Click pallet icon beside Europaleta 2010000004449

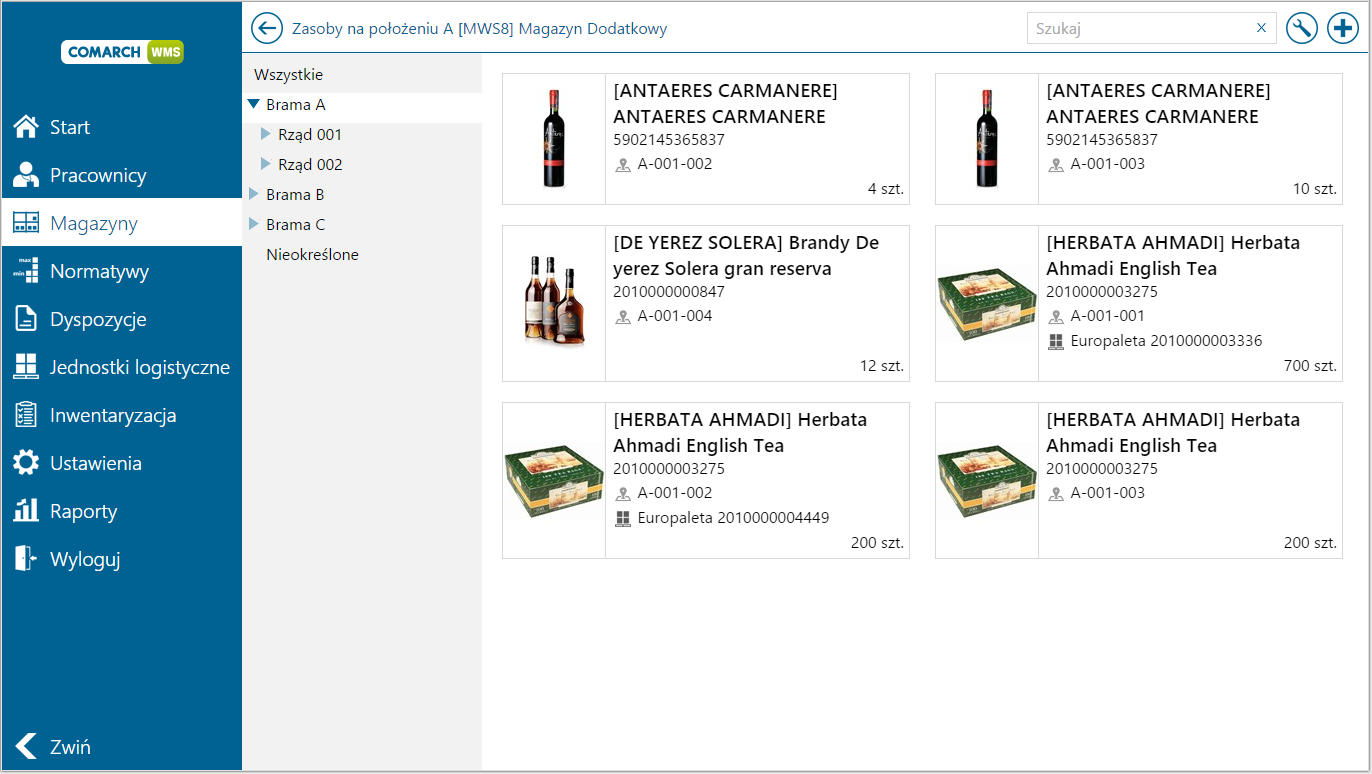(623, 519)
